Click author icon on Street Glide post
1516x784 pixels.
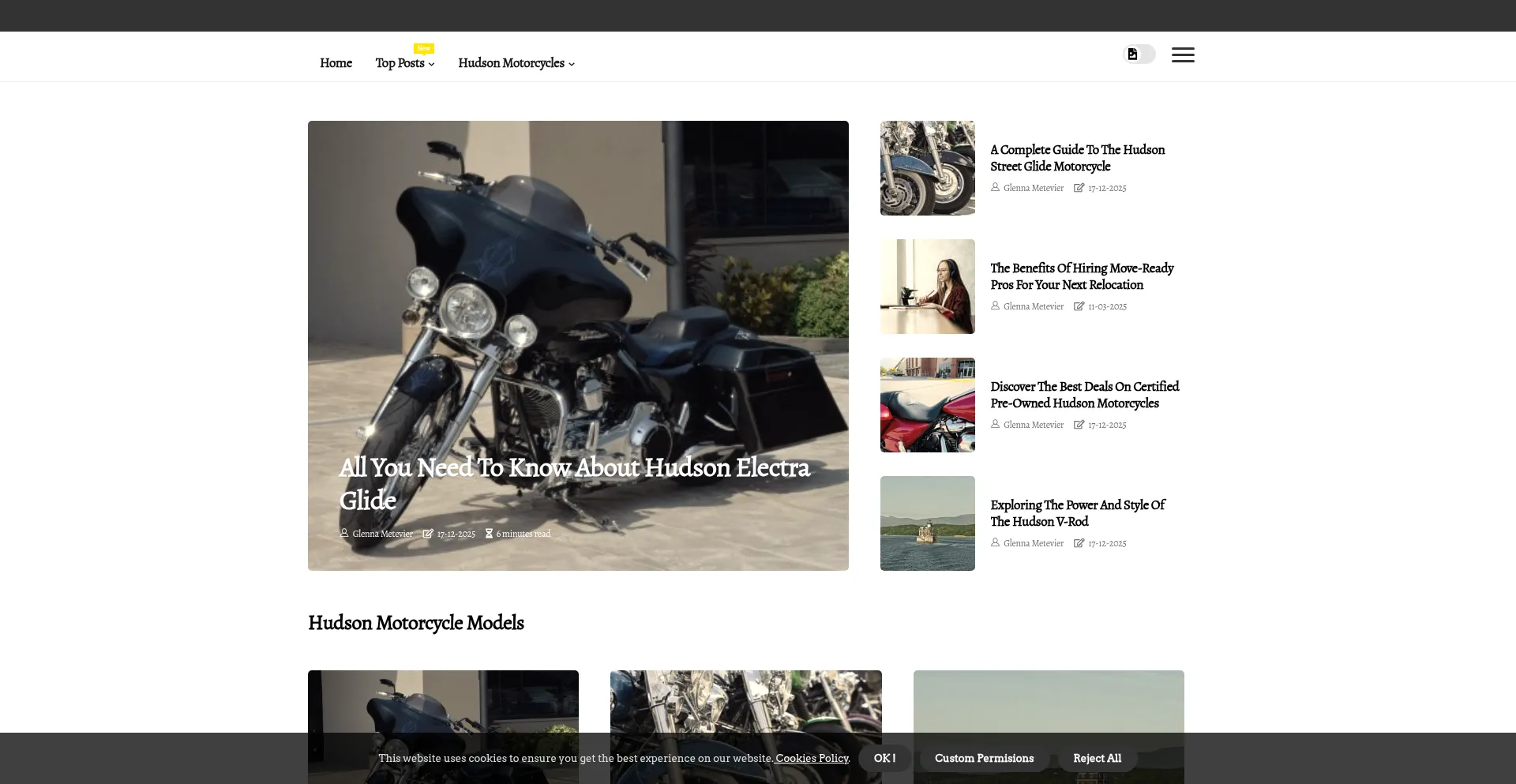[x=996, y=188]
